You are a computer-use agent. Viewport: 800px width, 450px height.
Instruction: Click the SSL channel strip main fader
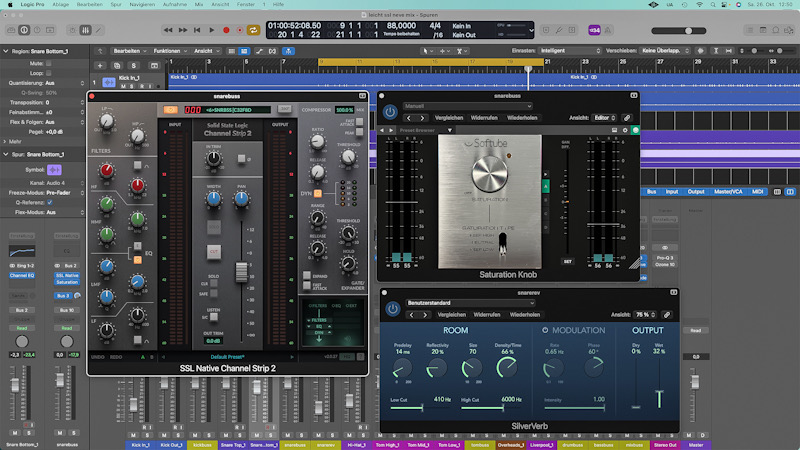click(241, 272)
